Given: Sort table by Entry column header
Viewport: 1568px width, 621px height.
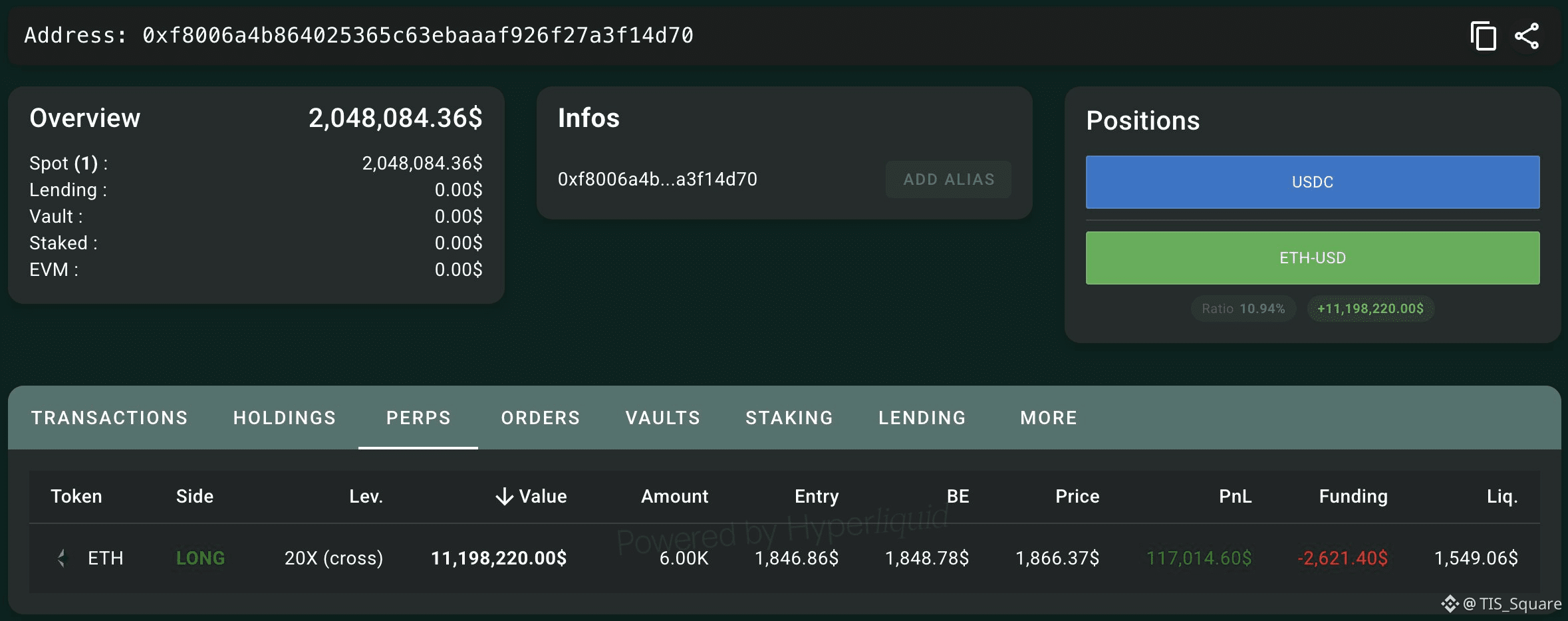Looking at the screenshot, I should coord(817,496).
